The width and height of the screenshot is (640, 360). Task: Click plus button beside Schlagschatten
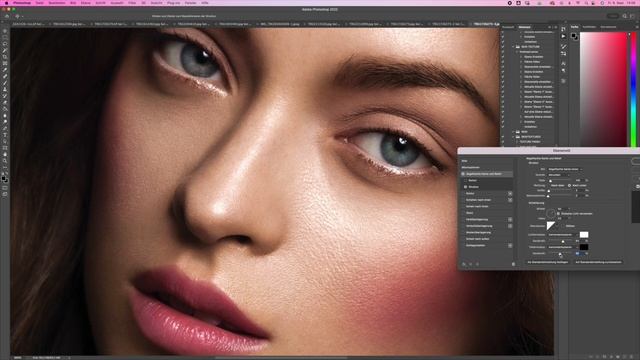pyautogui.click(x=510, y=246)
